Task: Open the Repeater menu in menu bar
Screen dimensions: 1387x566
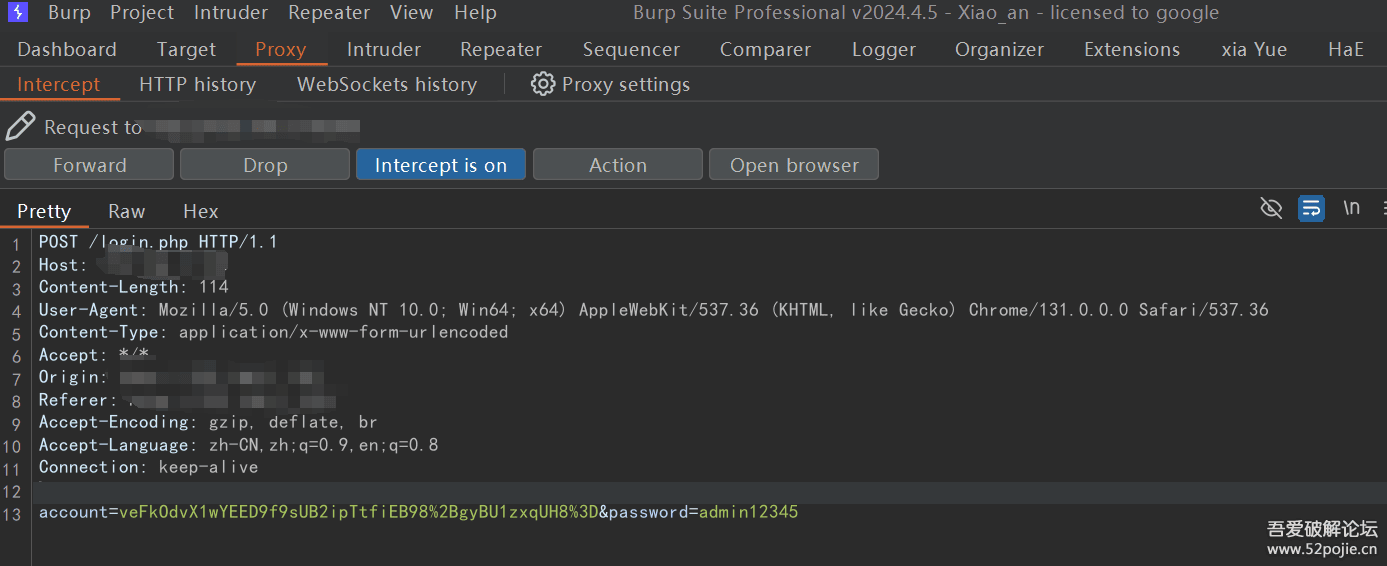Action: [x=329, y=13]
